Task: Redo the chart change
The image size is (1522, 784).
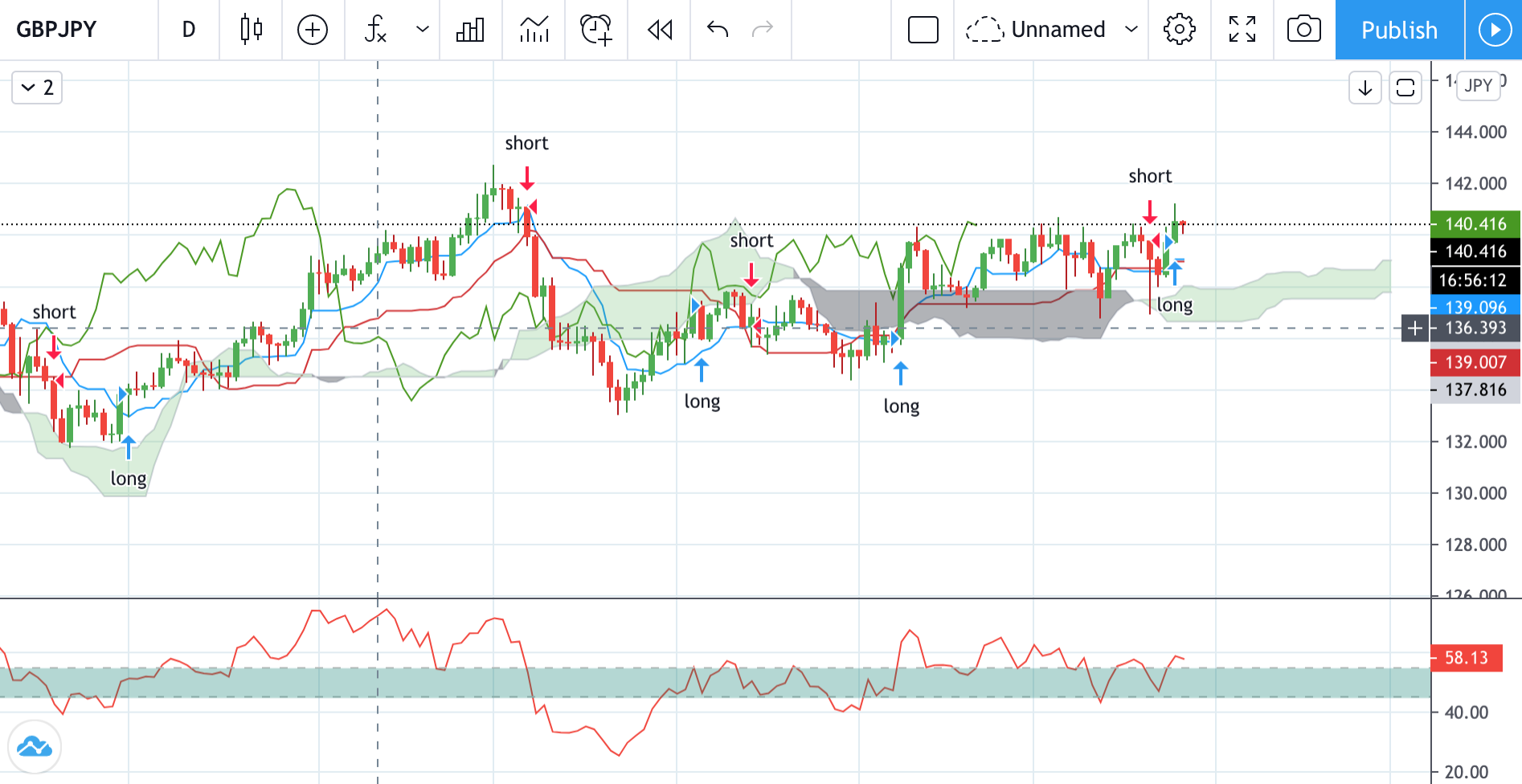Action: pyautogui.click(x=763, y=30)
